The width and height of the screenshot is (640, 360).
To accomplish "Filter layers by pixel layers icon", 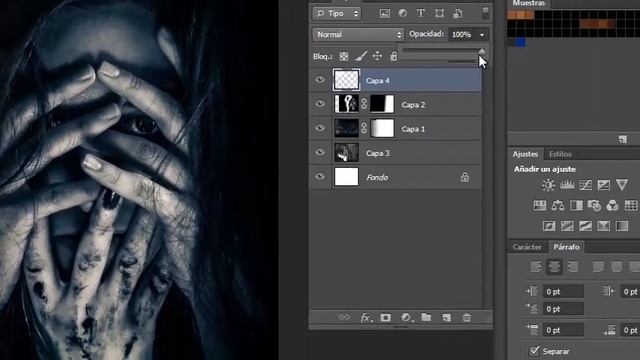I will pos(384,13).
